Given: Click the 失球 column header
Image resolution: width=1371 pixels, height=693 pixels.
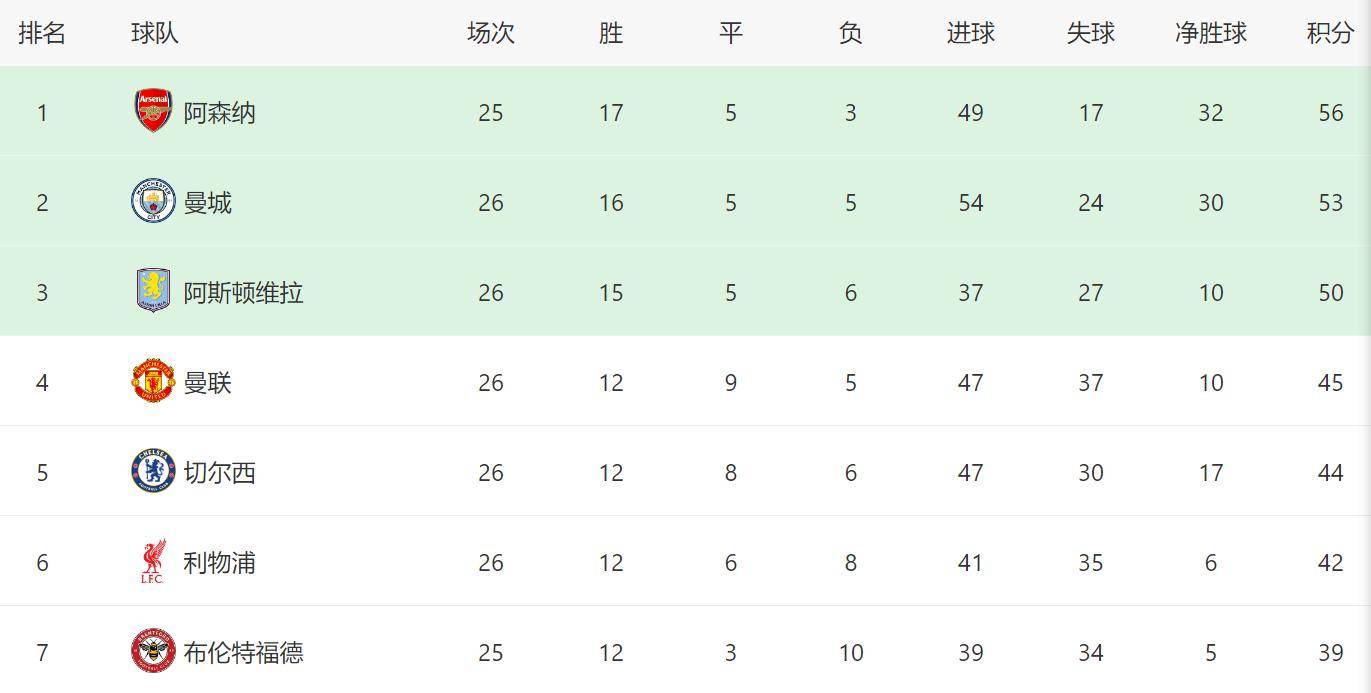Looking at the screenshot, I should click(x=1090, y=33).
